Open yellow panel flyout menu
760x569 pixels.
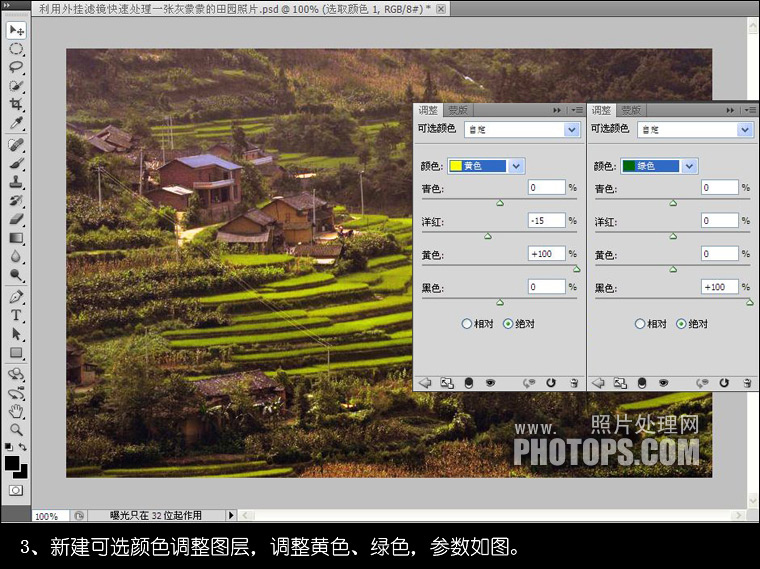(x=577, y=111)
